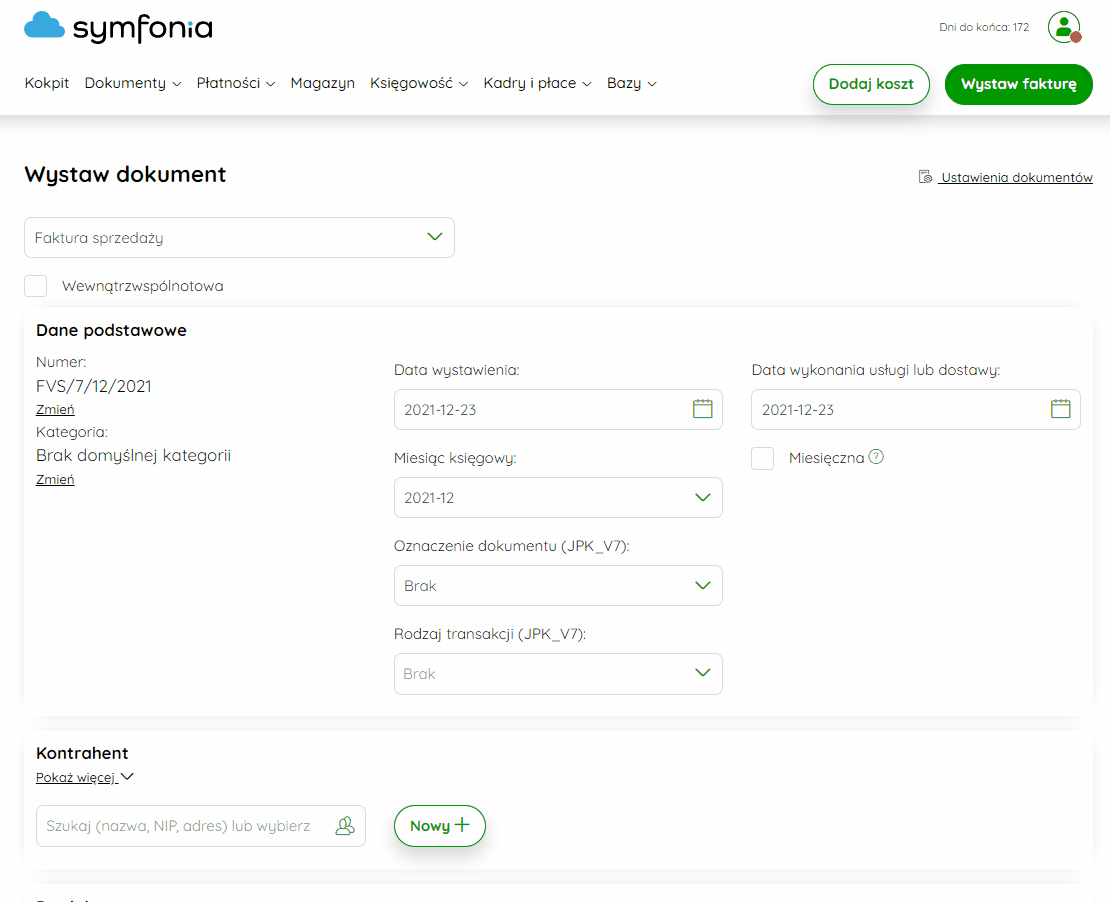Tick the Wewnątrzwspólnotowa checkbox
The width and height of the screenshot is (1110, 902).
click(x=35, y=286)
